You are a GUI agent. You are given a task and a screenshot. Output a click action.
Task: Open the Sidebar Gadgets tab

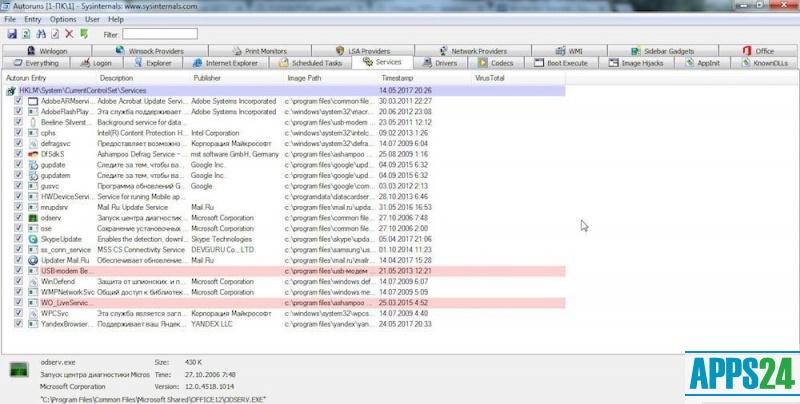click(x=663, y=51)
